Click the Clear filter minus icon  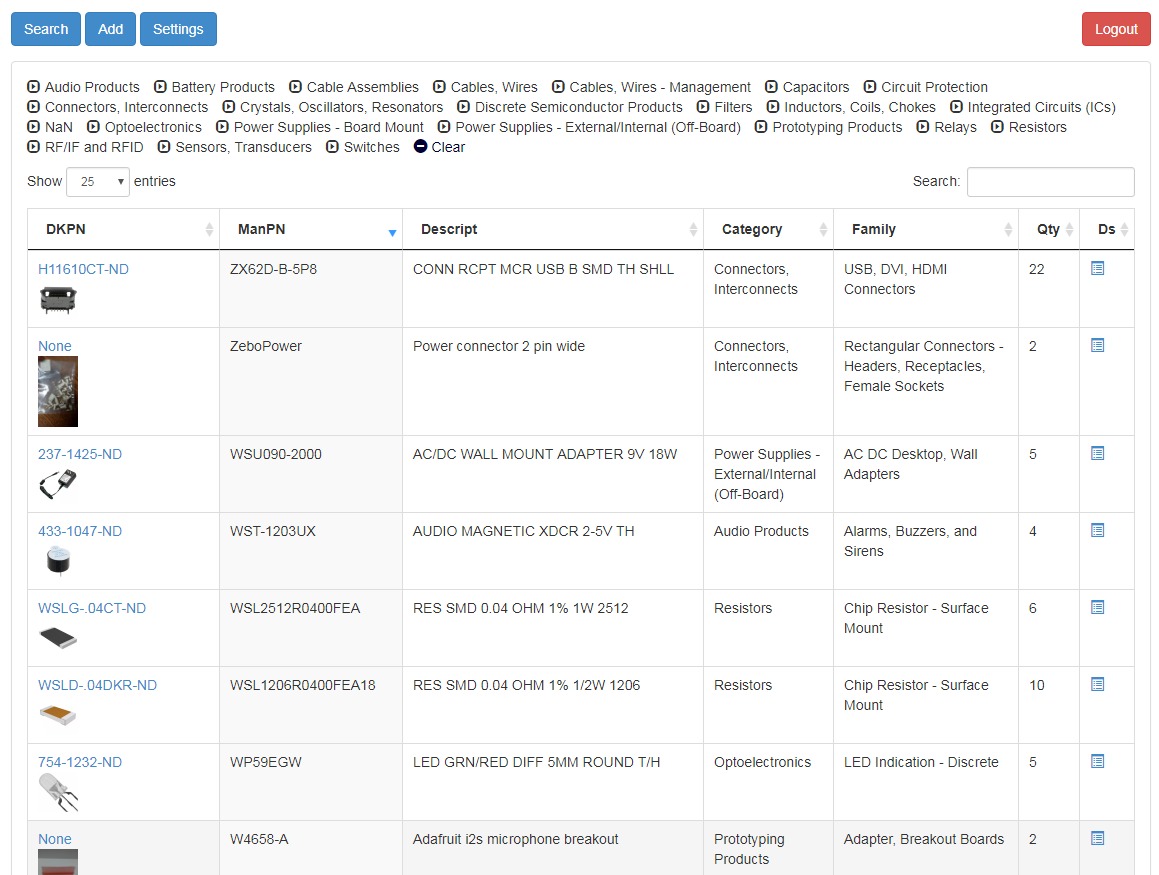[x=421, y=147]
